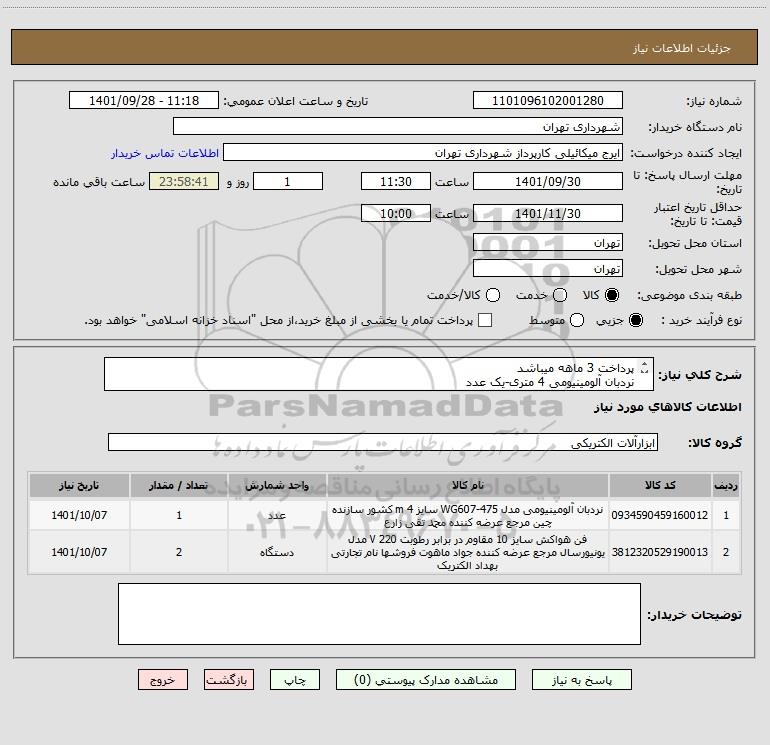Click the خروج exit button
This screenshot has width=770, height=745.
pos(163,680)
